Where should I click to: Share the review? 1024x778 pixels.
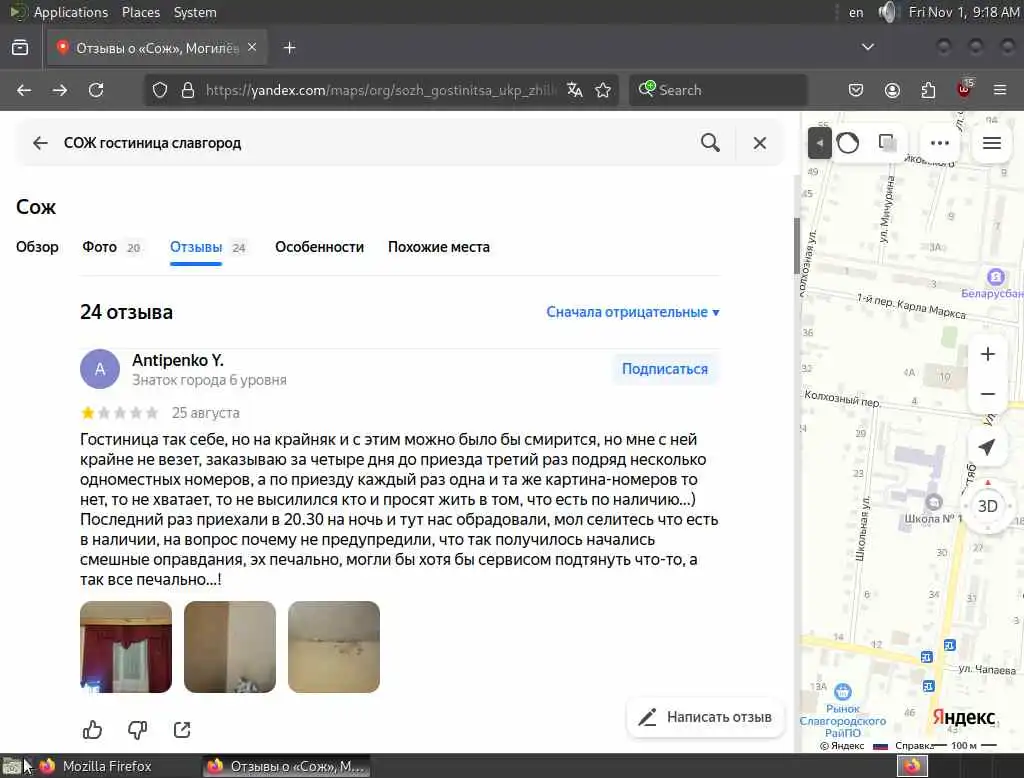pyautogui.click(x=182, y=730)
